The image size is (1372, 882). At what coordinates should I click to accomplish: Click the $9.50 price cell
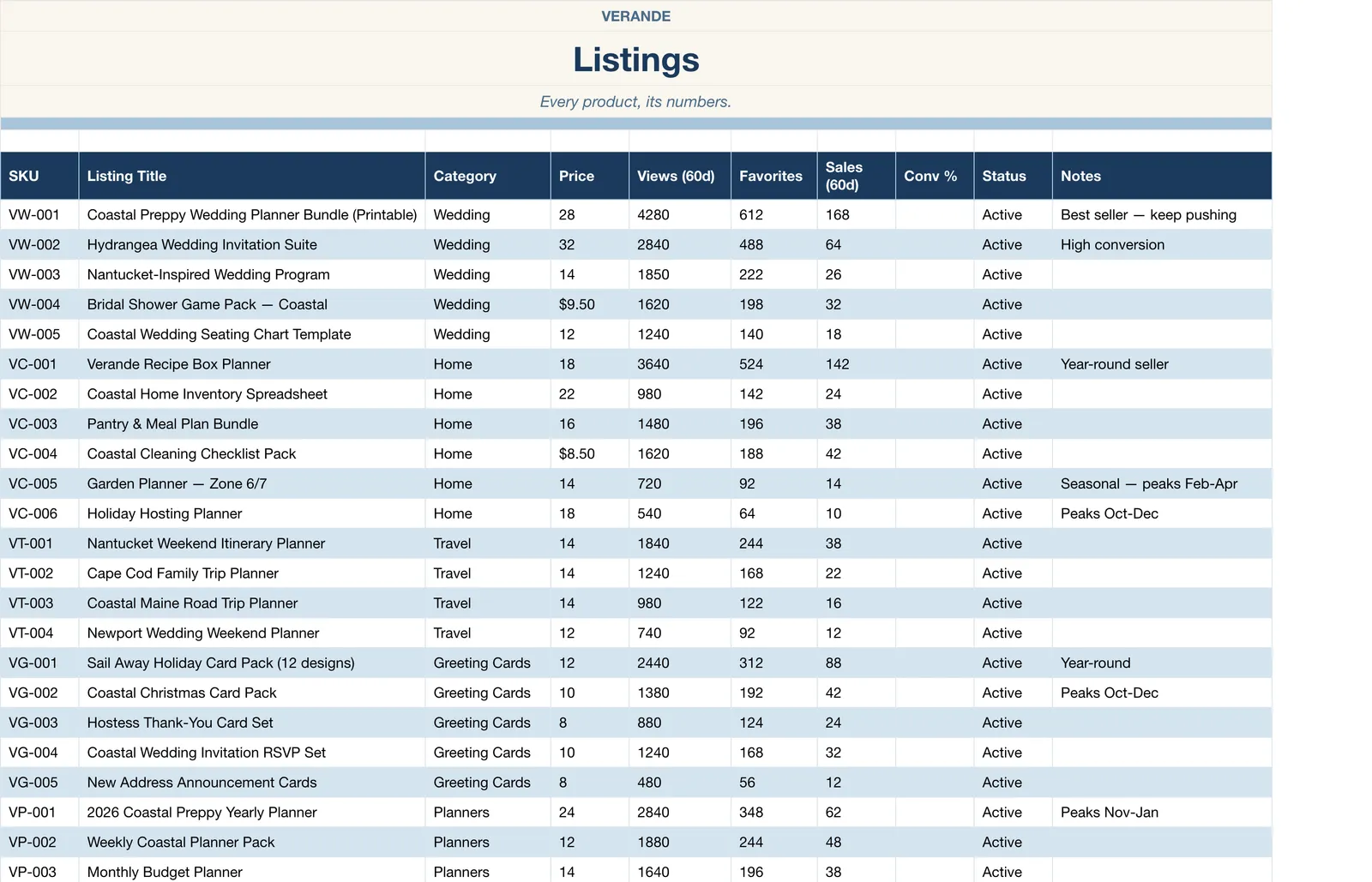[x=590, y=304]
